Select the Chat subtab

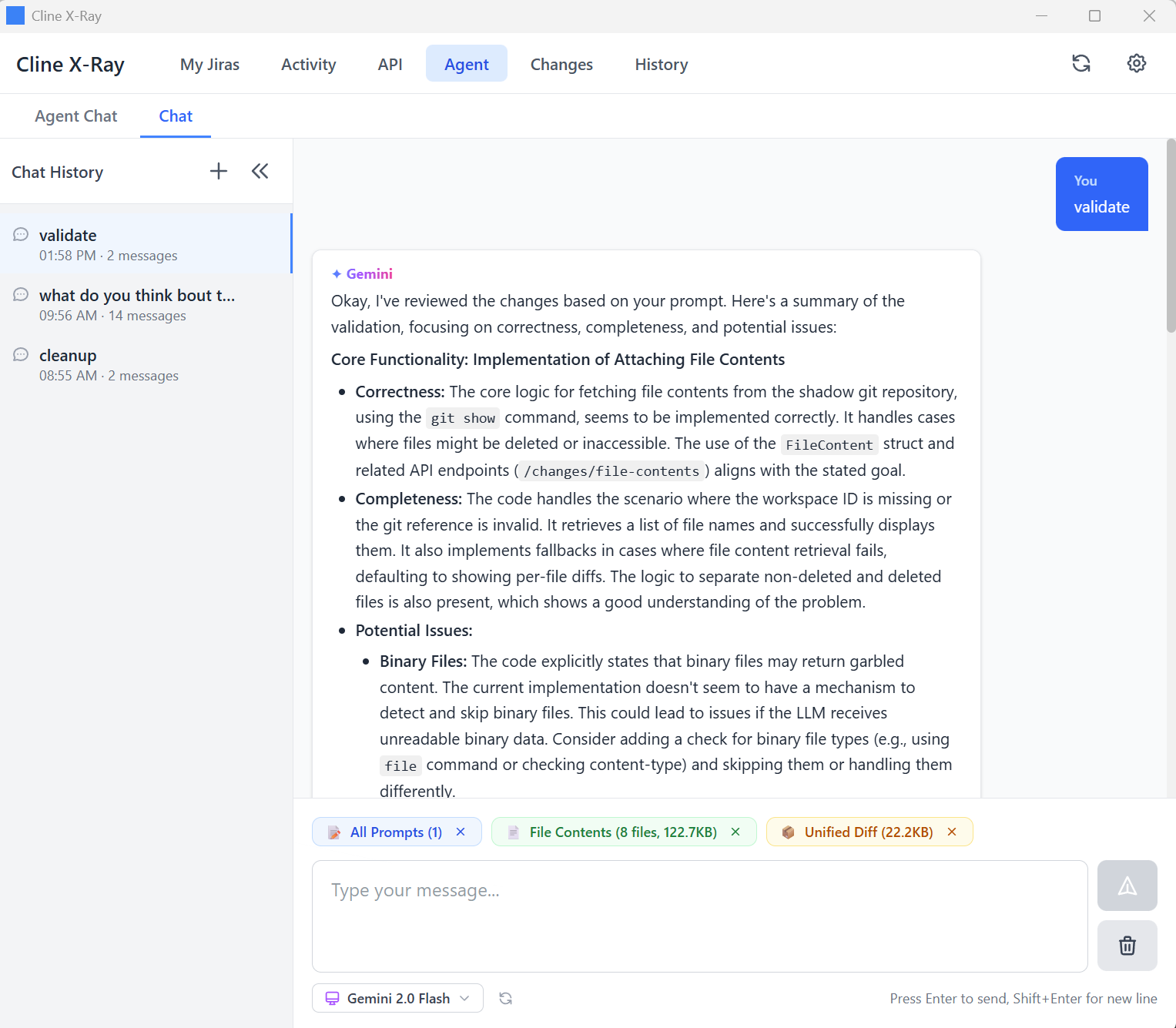coord(176,116)
